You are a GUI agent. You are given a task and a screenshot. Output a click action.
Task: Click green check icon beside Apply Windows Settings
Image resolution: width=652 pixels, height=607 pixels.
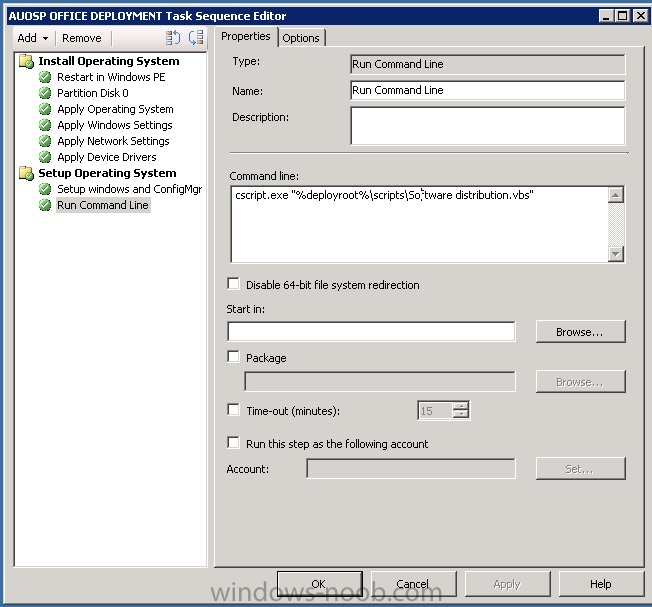[x=45, y=125]
